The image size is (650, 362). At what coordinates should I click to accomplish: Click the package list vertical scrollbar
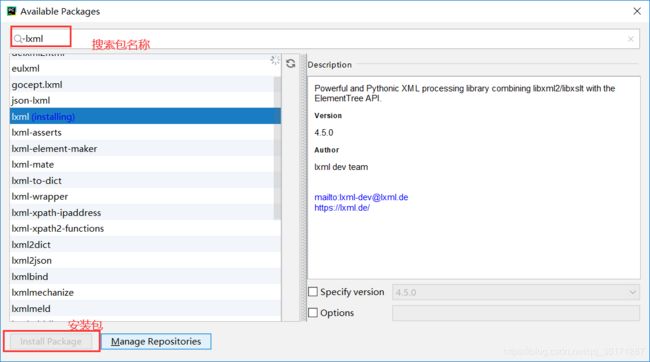(x=277, y=148)
